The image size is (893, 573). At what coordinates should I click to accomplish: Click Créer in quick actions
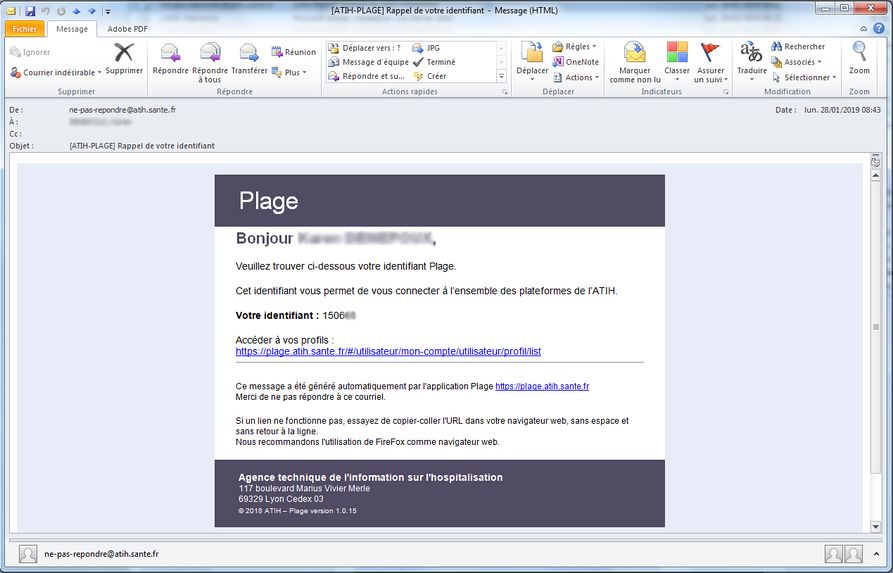point(430,76)
